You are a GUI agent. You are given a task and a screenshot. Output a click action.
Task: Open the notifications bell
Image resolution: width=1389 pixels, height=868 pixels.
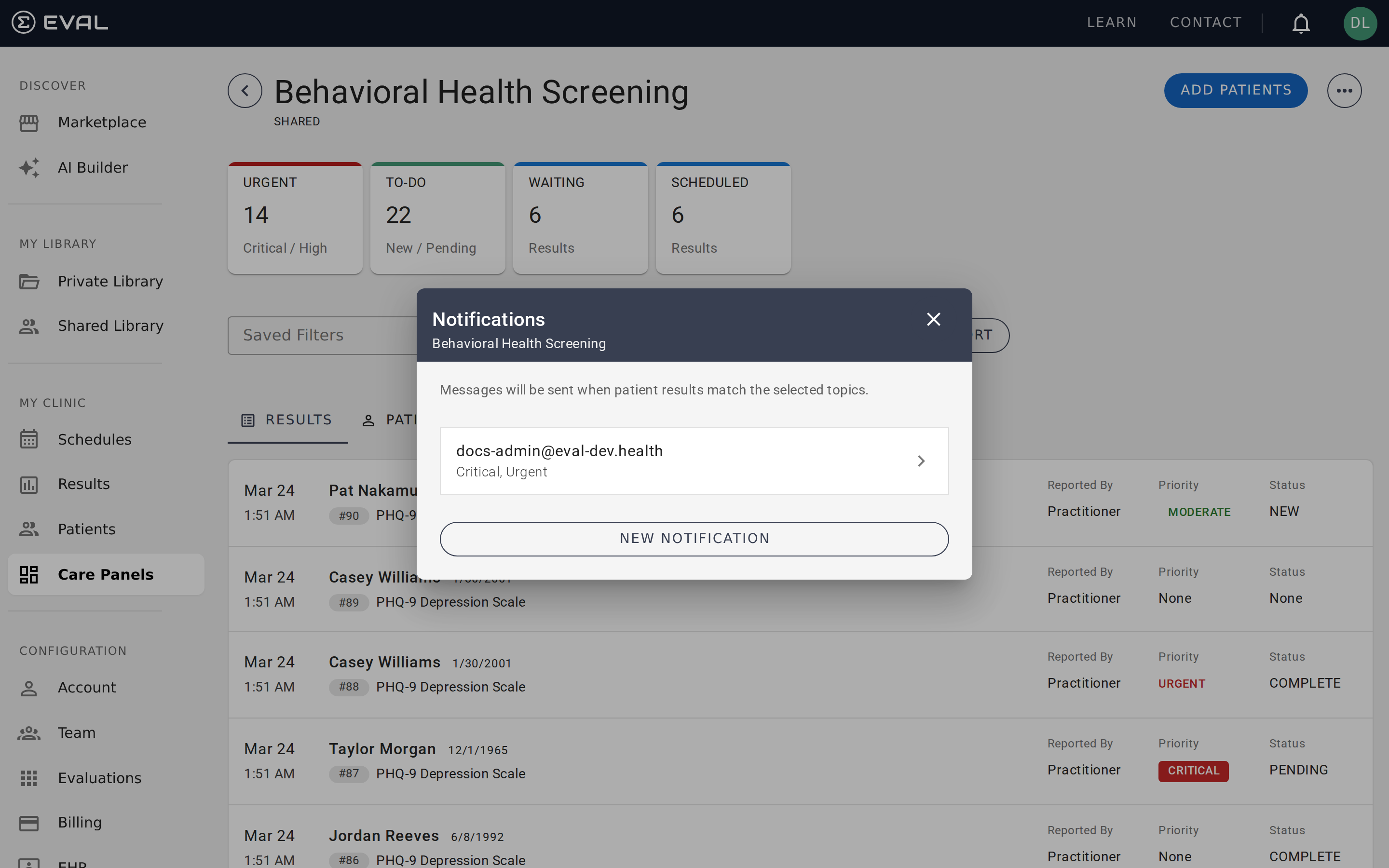[x=1300, y=23]
